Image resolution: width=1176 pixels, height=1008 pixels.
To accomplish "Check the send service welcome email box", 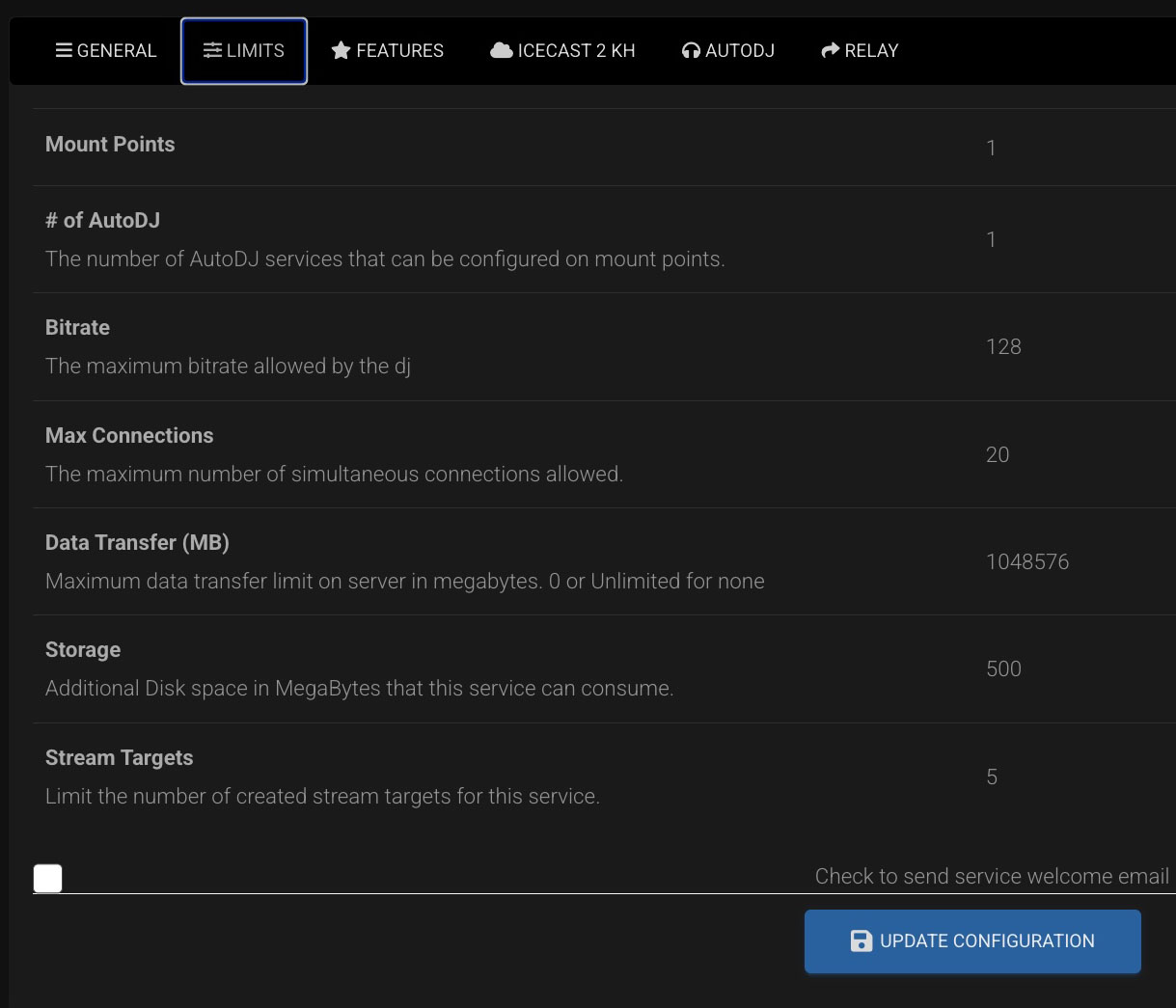I will tap(47, 878).
